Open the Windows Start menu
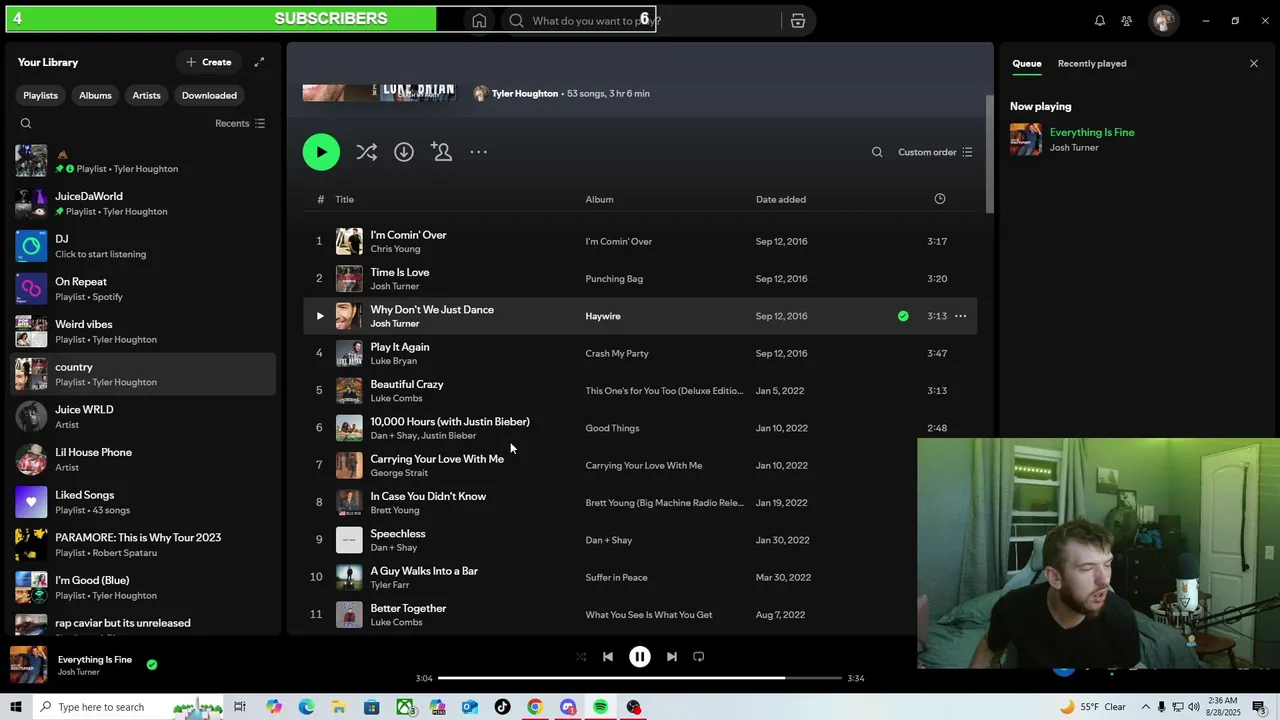The height and width of the screenshot is (720, 1280). (x=16, y=707)
